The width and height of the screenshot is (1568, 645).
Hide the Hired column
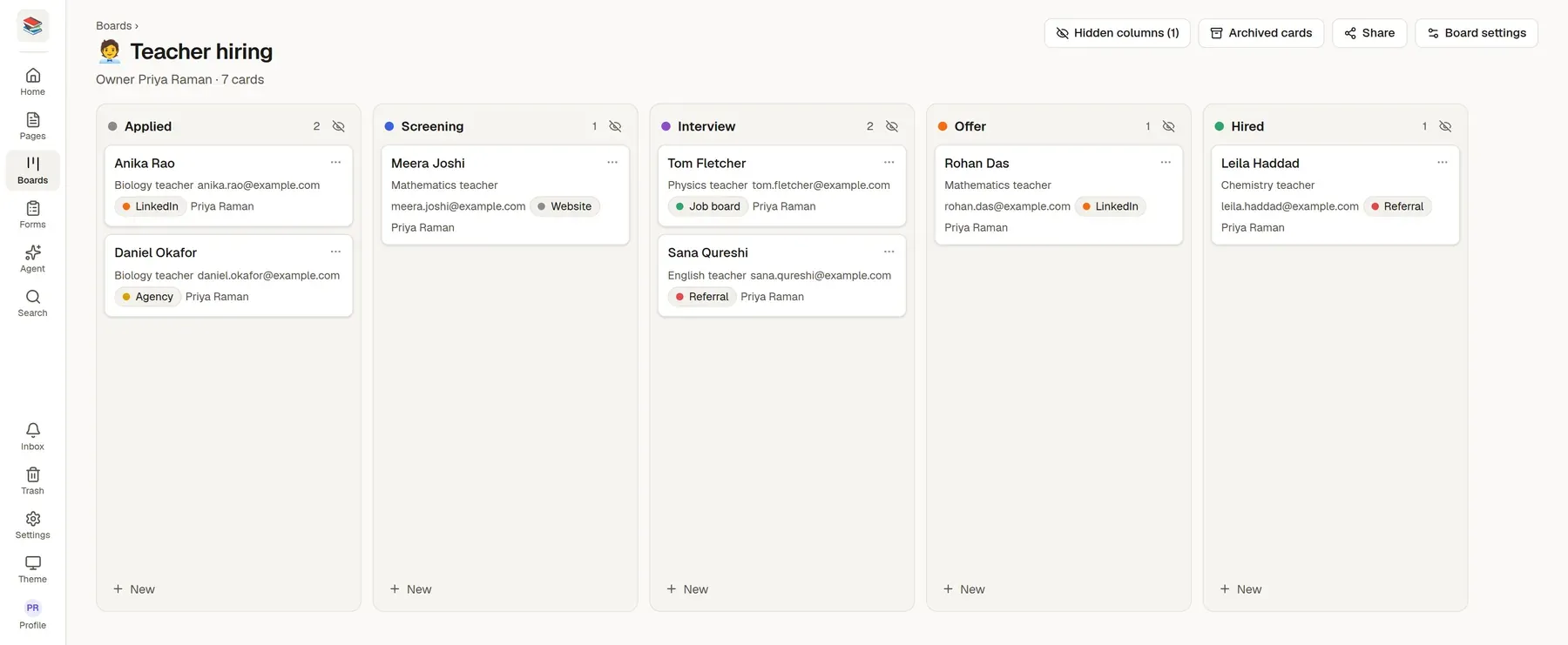tap(1445, 126)
